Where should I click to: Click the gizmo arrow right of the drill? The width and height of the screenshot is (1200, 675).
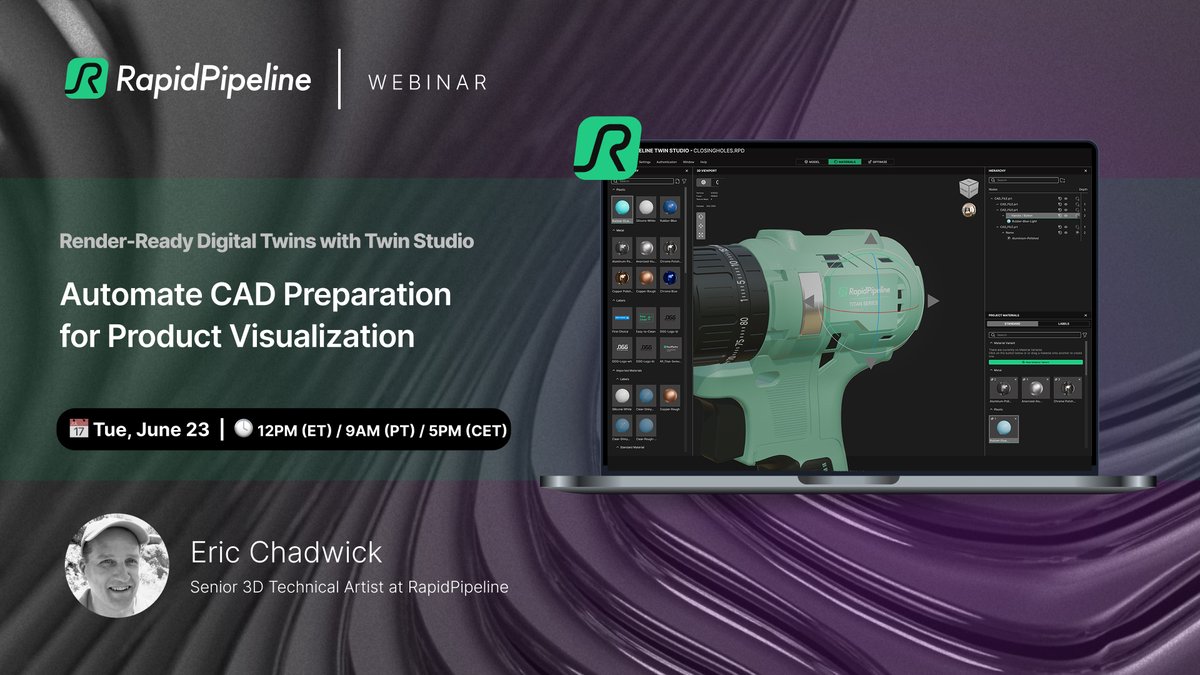[933, 300]
